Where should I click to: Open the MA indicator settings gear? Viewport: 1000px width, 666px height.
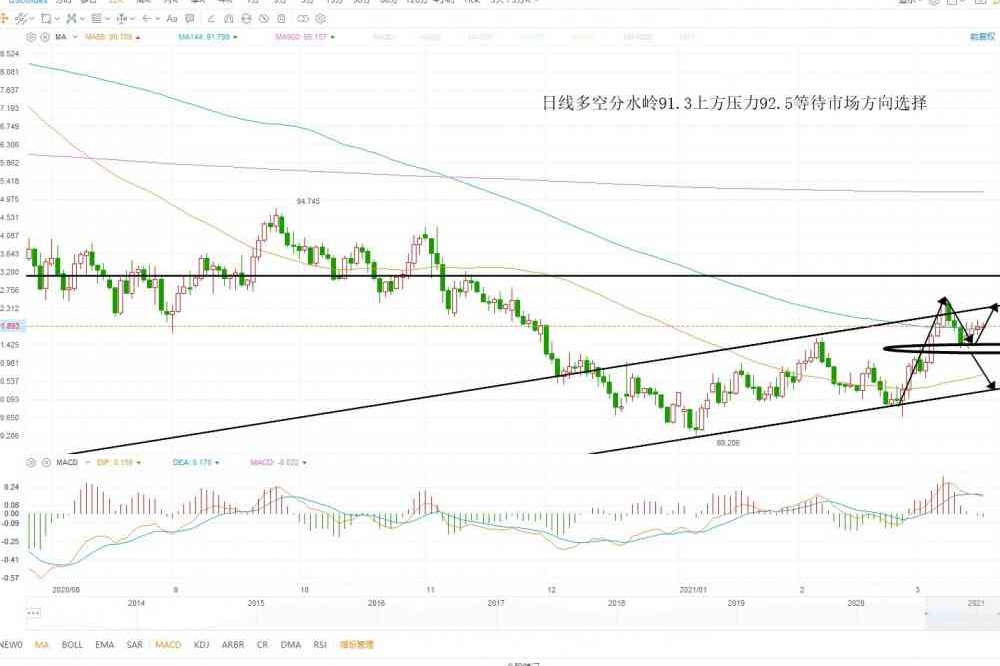[x=31, y=37]
